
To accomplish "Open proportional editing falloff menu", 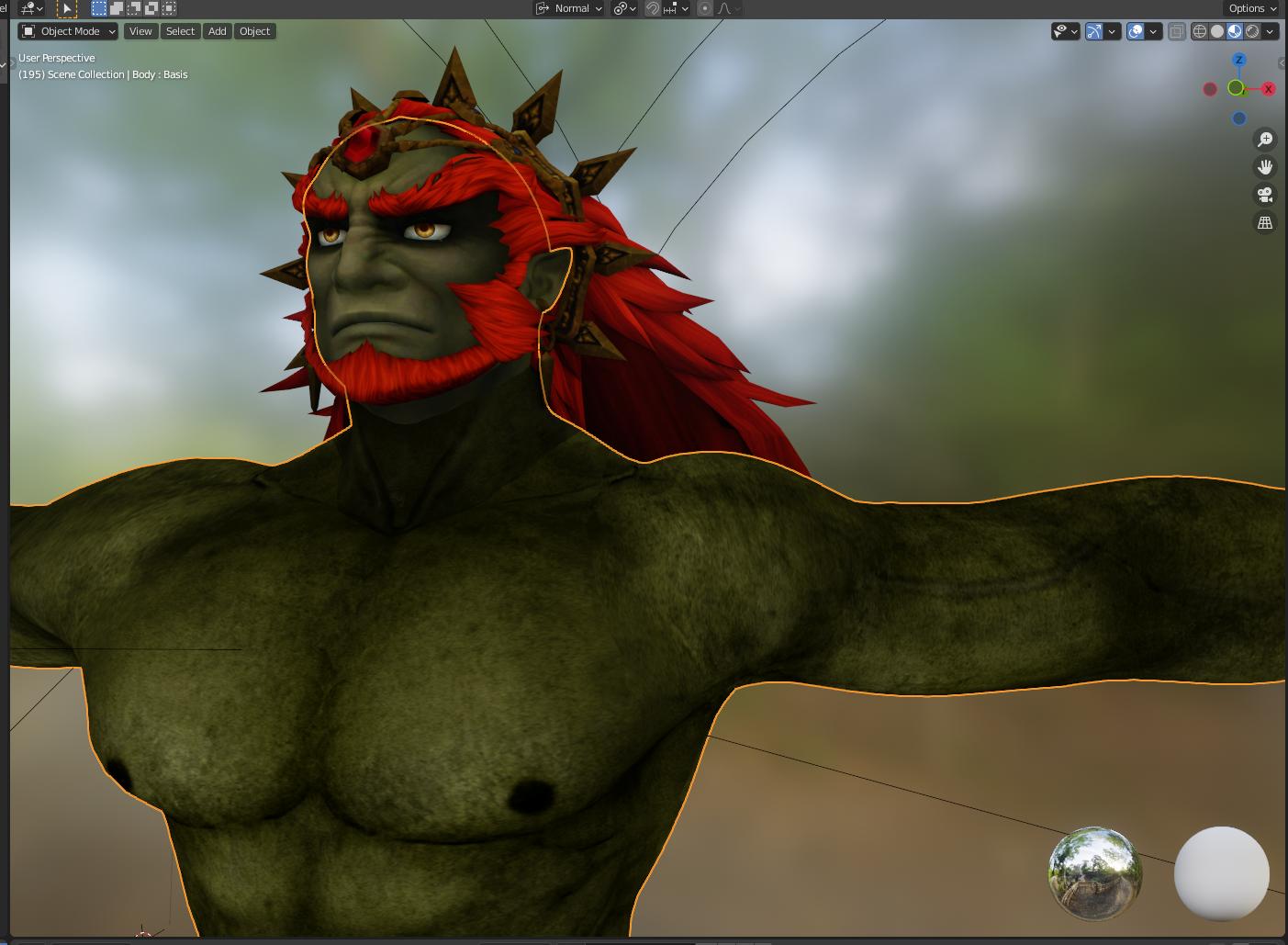I will click(728, 8).
